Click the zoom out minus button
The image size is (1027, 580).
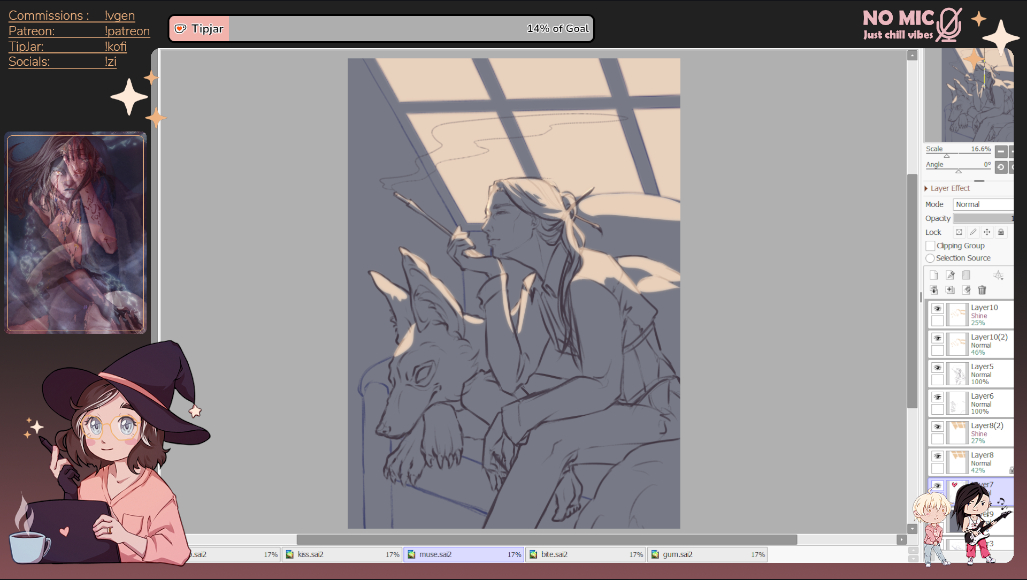coord(1001,152)
